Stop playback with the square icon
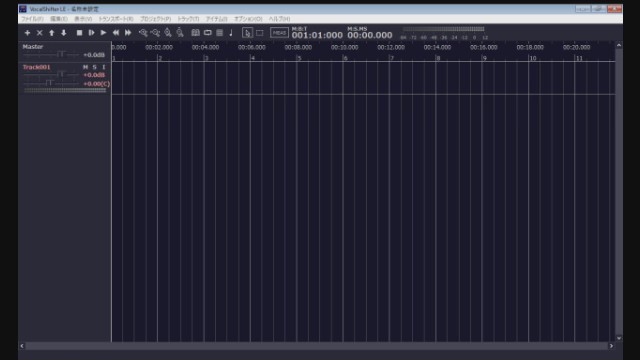 click(79, 33)
